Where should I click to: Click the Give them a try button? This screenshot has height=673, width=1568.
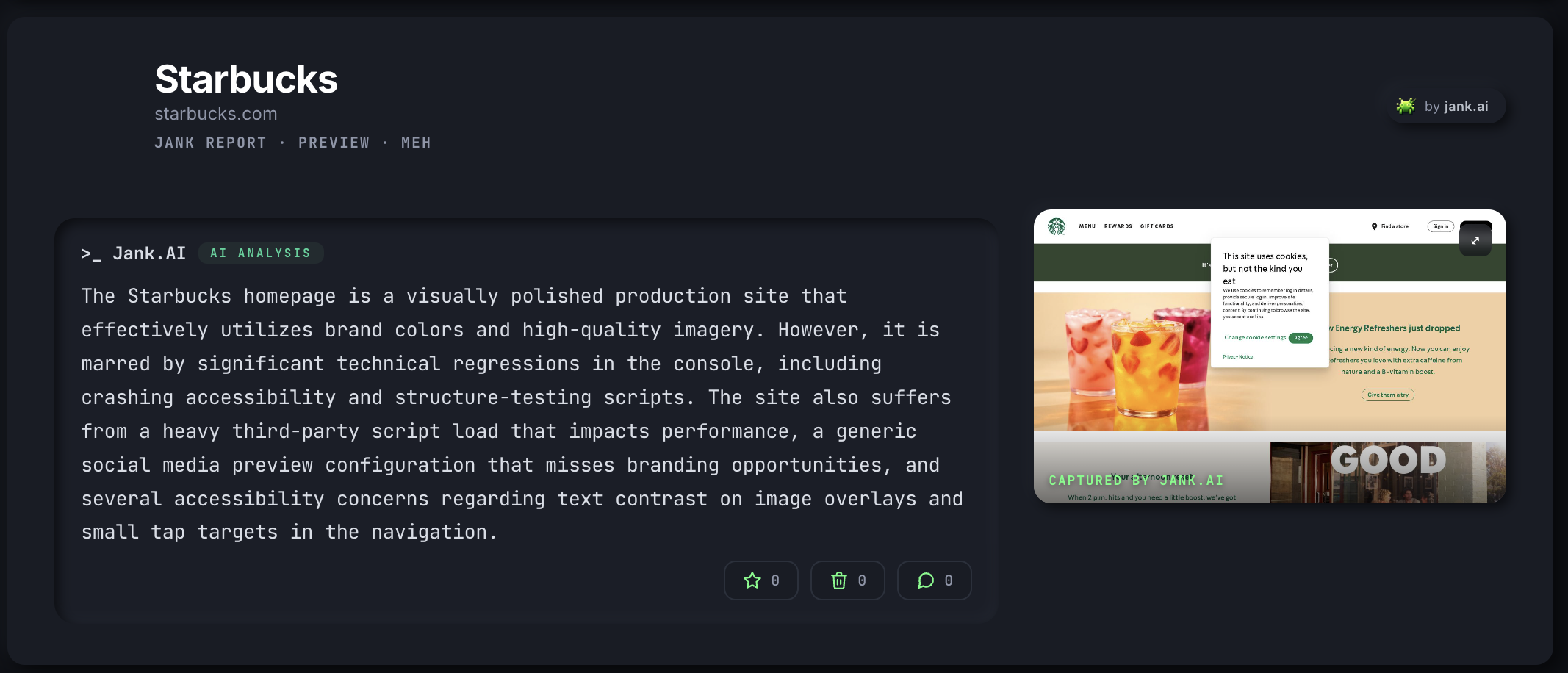click(1387, 395)
